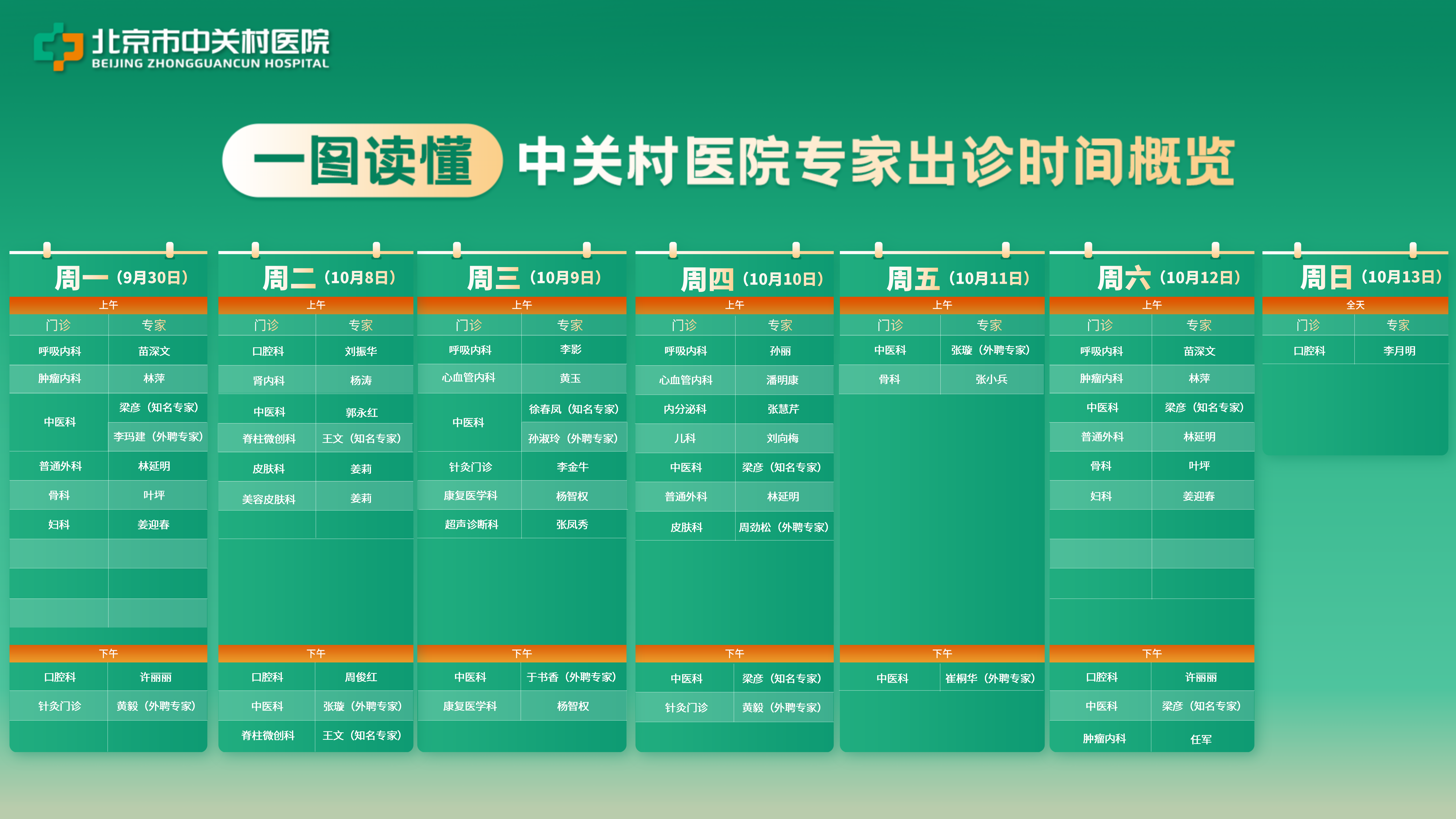Click 潘明康 in the Thursday column
This screenshot has width=1456, height=819.
point(782,380)
